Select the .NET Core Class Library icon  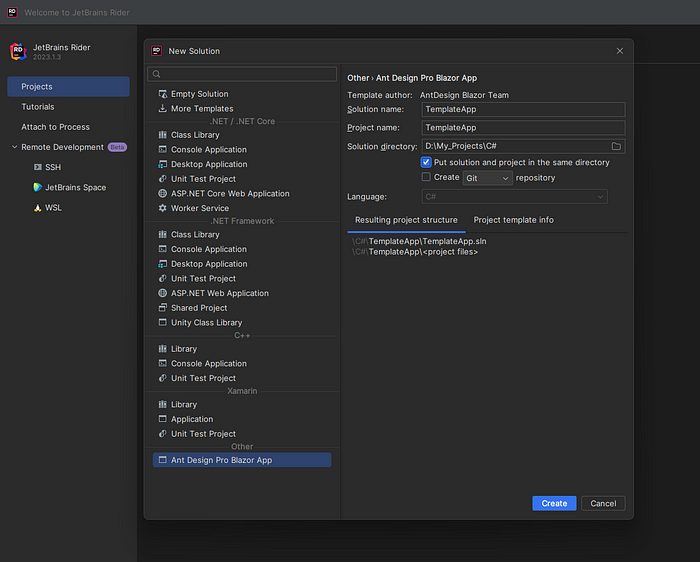[x=162, y=135]
